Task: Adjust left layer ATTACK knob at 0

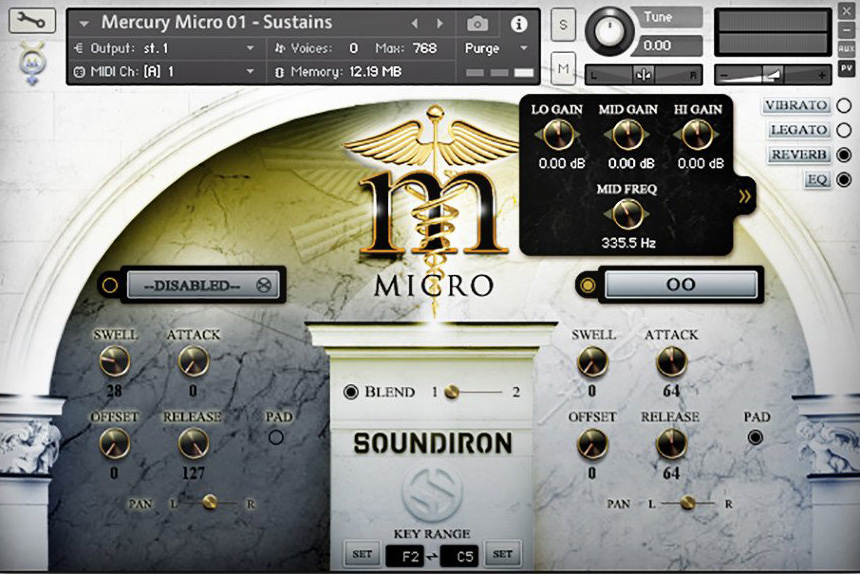Action: [194, 361]
